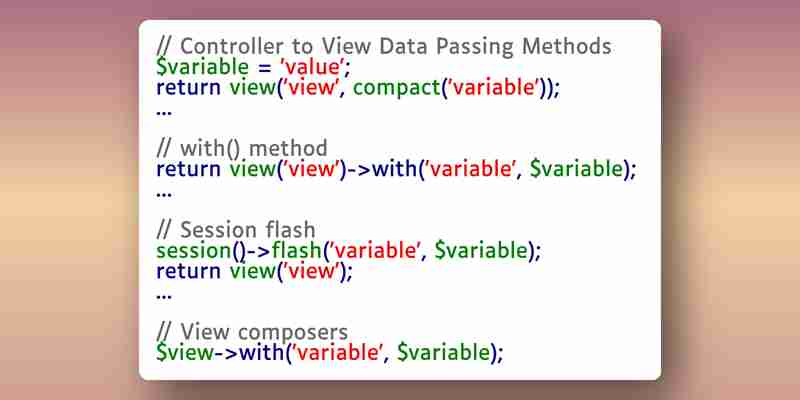Click the 'variable' string in $view->with
The height and width of the screenshot is (400, 800).
pyautogui.click(x=337, y=353)
